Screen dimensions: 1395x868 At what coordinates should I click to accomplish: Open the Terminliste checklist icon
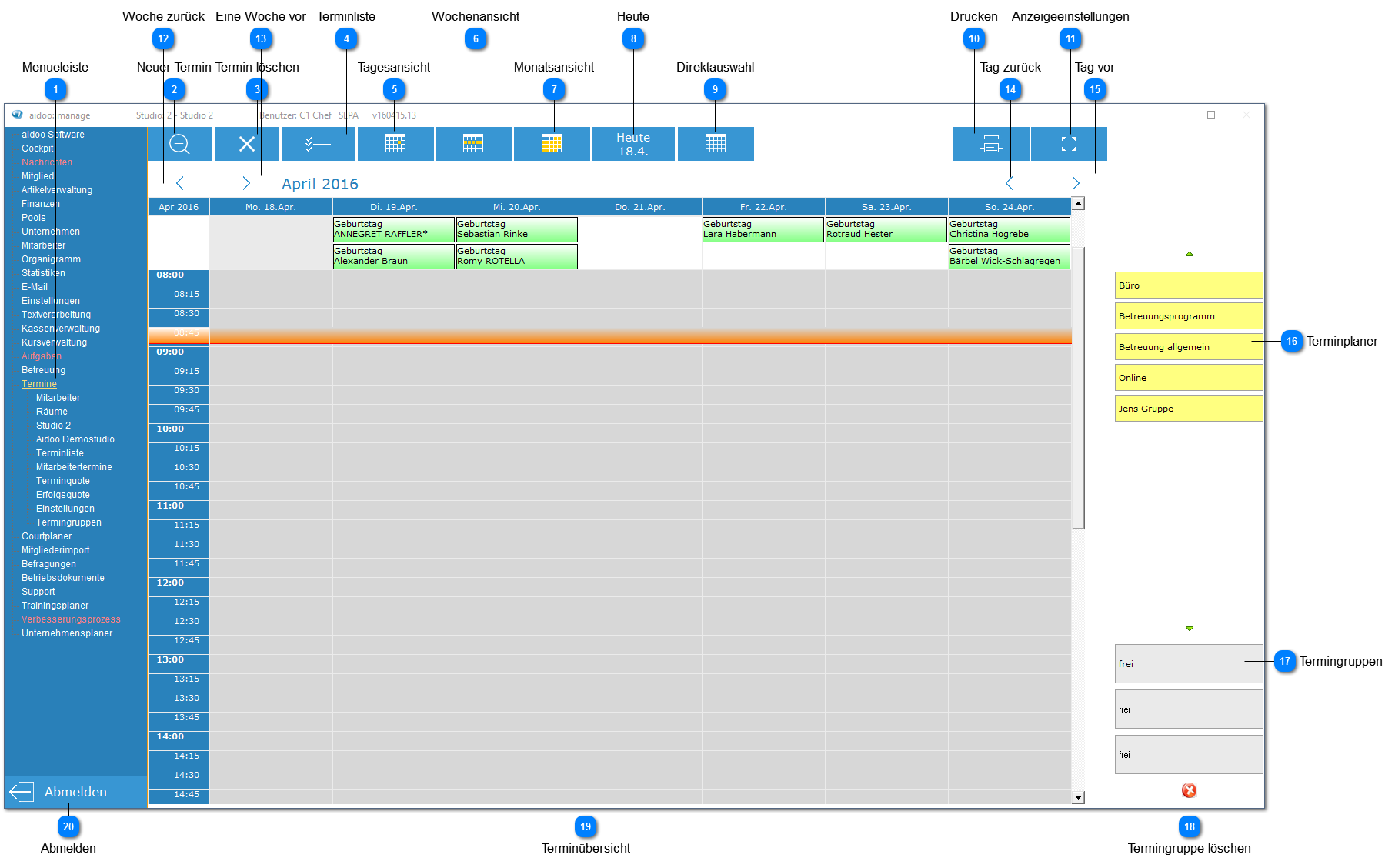[x=318, y=144]
